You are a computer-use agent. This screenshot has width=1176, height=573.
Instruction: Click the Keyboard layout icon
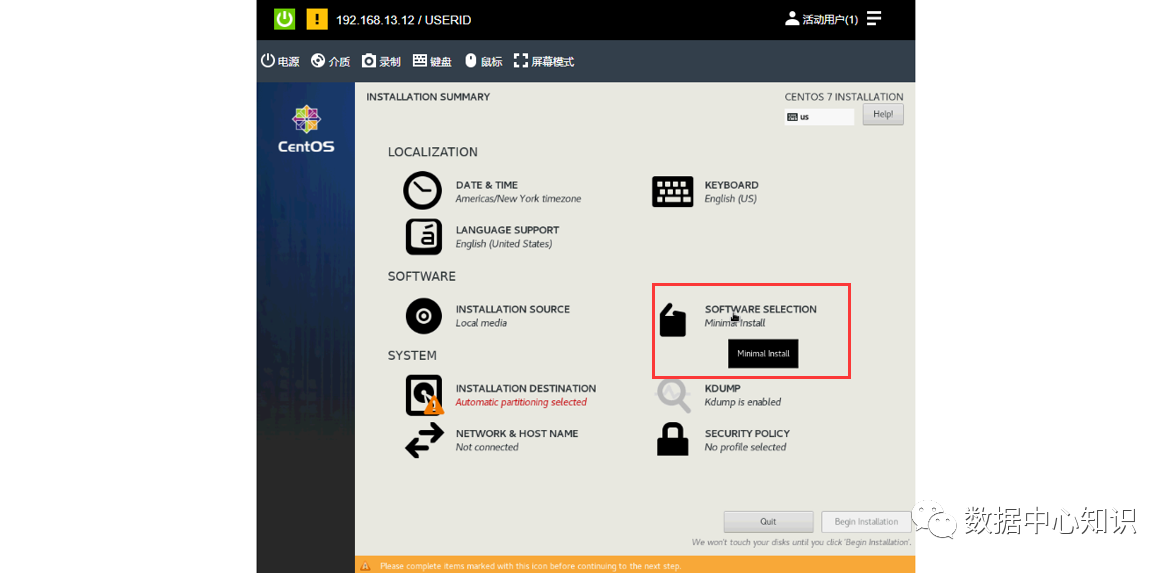point(673,191)
